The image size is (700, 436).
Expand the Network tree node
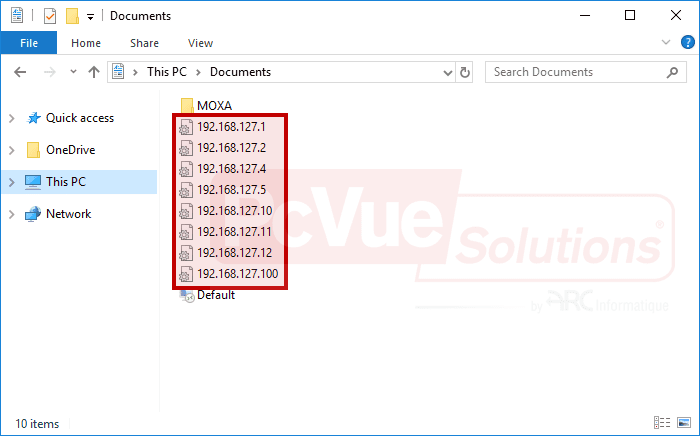(11, 214)
